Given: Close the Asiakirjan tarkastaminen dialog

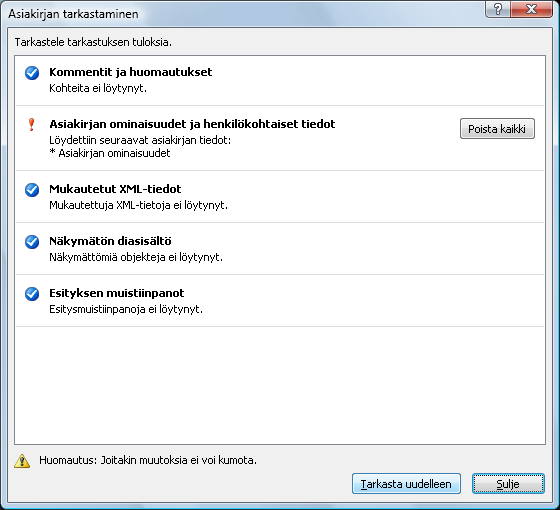Looking at the screenshot, I should click(x=531, y=9).
